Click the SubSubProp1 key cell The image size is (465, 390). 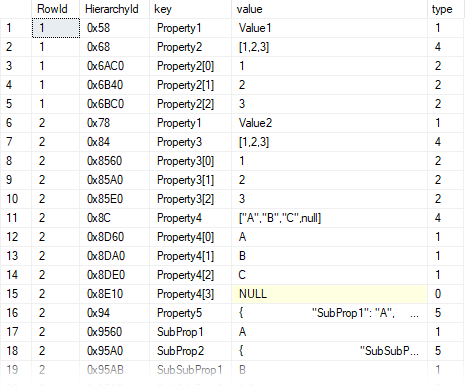pyautogui.click(x=190, y=370)
